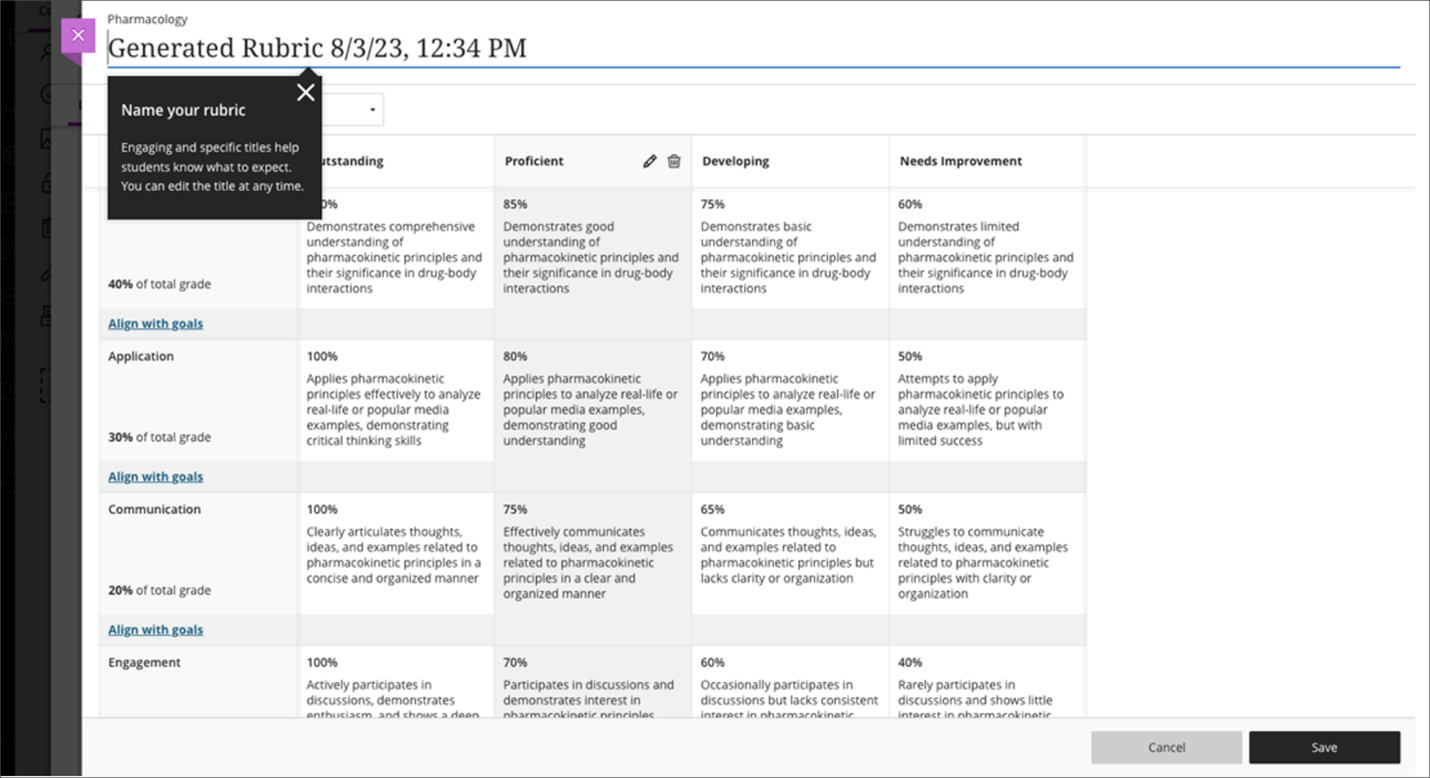Close the rubric panel with the purple X

pyautogui.click(x=78, y=36)
